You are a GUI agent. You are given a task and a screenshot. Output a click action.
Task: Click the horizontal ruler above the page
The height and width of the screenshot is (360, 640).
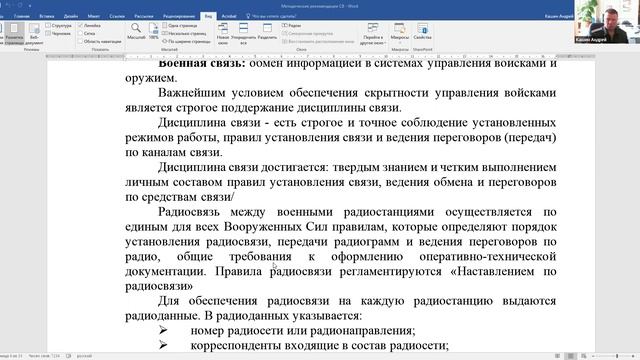click(x=321, y=56)
